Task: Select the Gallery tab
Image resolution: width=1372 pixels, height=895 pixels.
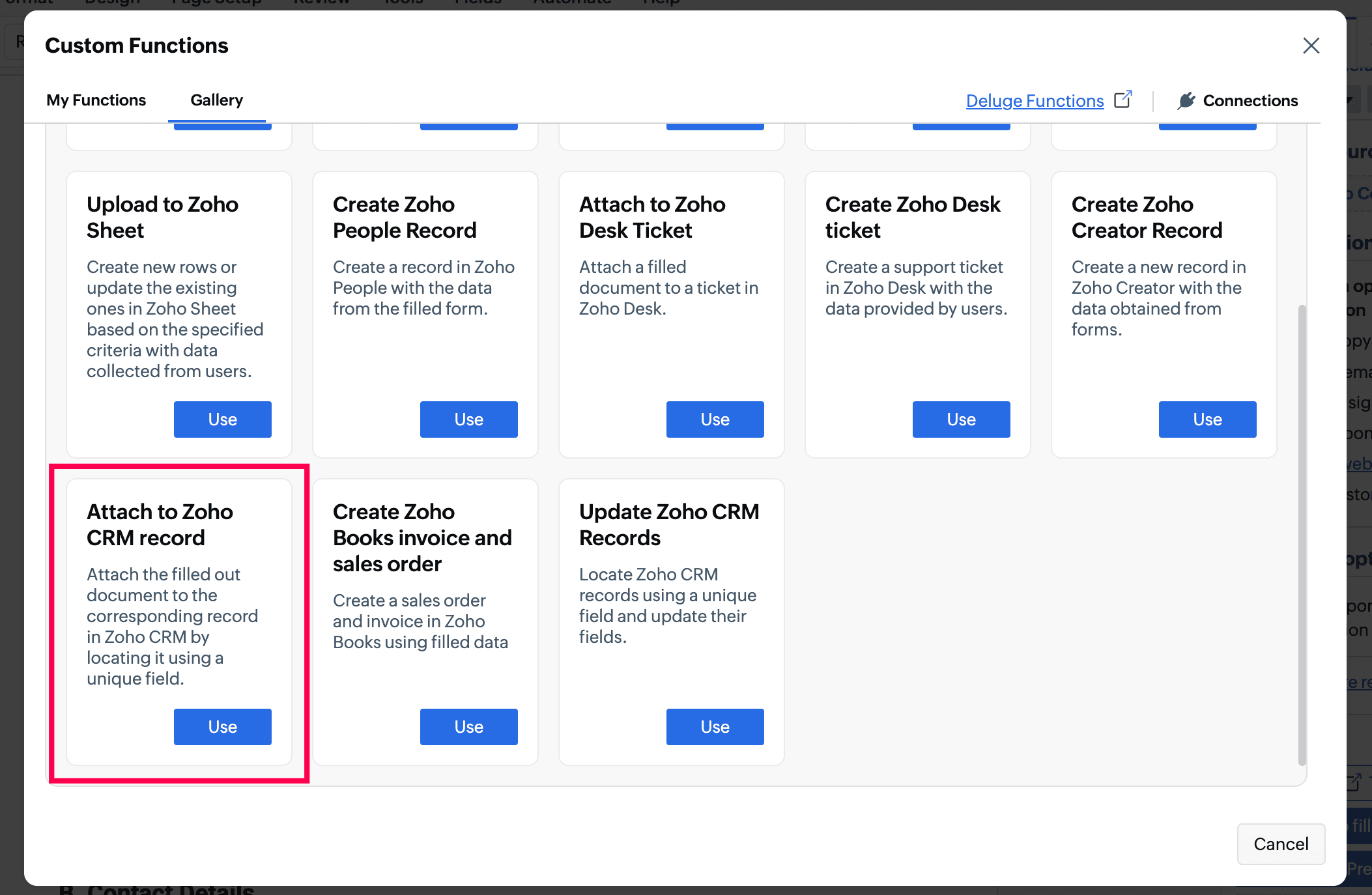Action: pyautogui.click(x=216, y=100)
